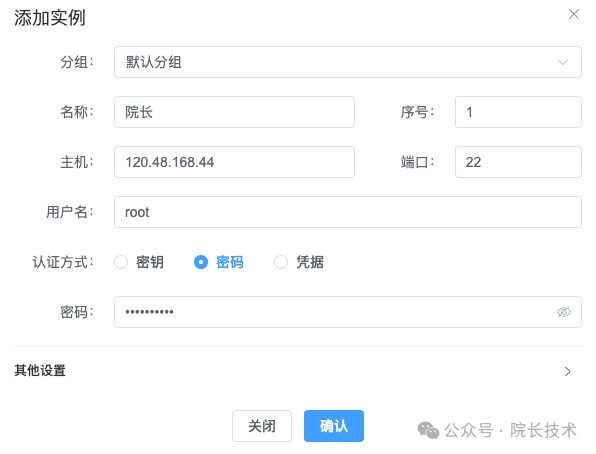Click the 关闭 button
The height and width of the screenshot is (454, 596).
262,426
